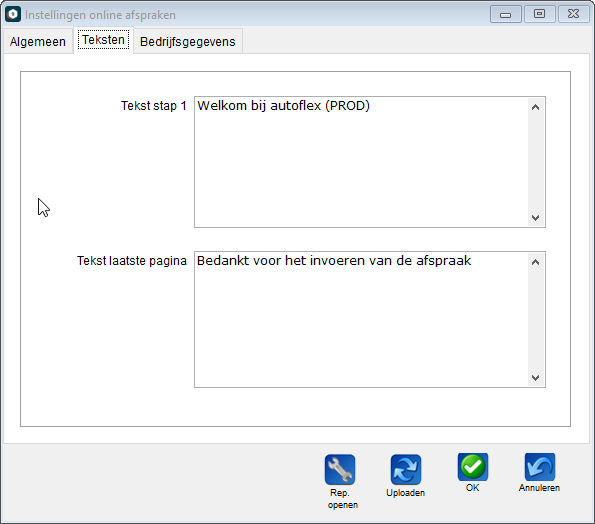Screen dimensions: 595x524
Task: Click the 'Welkom bij autoflex (PROD)' text
Action: point(283,105)
